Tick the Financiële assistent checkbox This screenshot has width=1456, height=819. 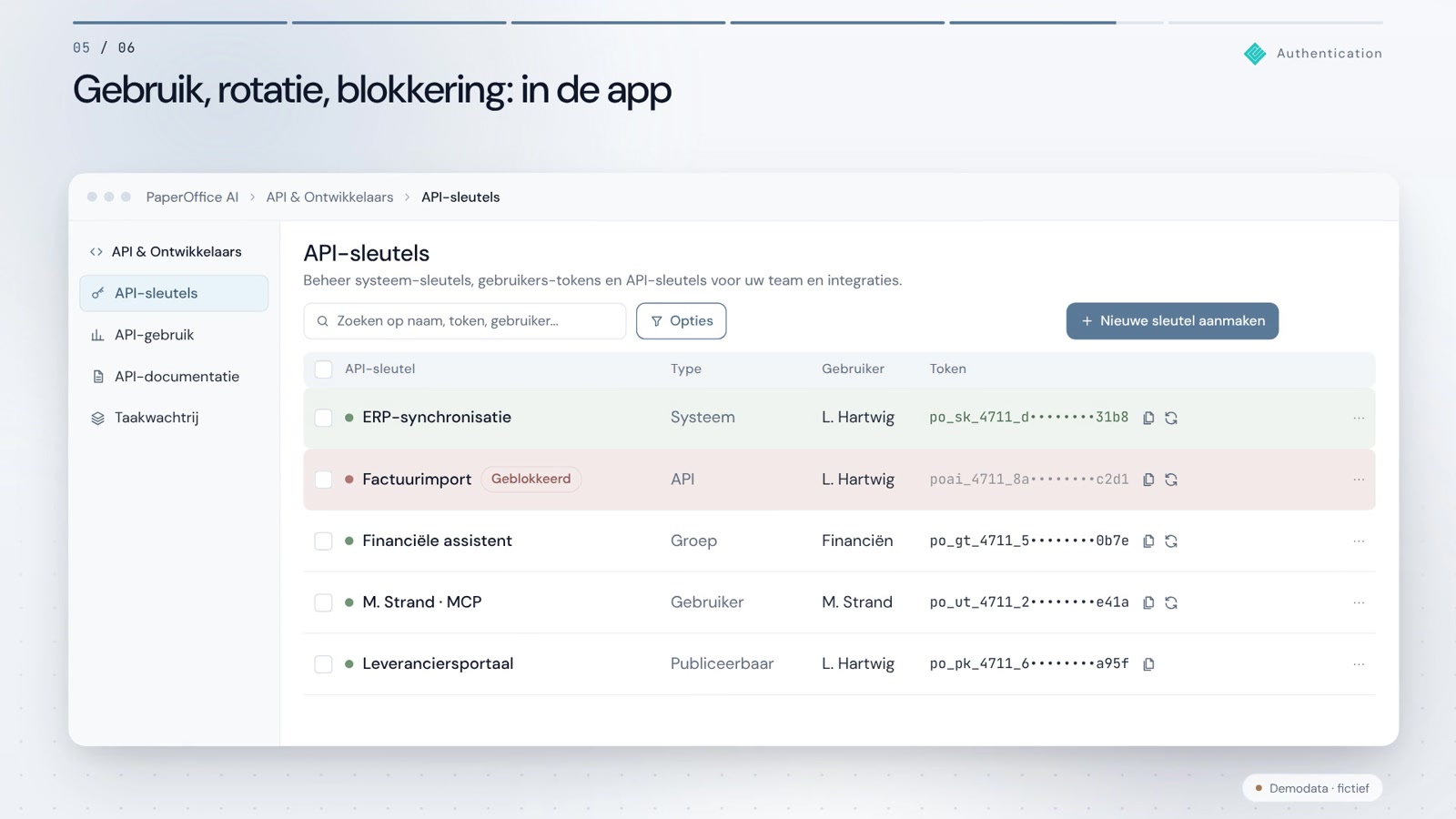click(323, 541)
